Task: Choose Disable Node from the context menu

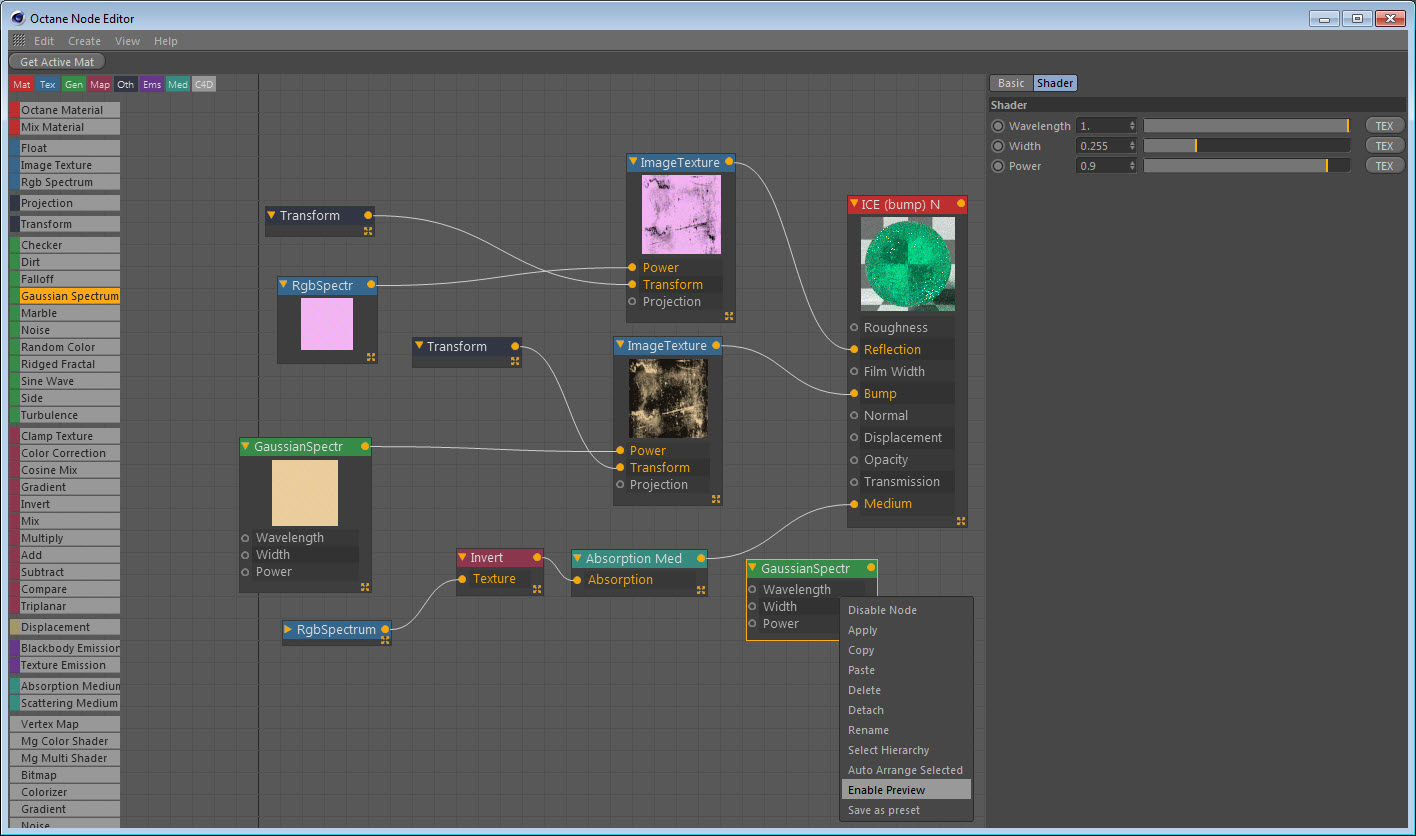Action: click(x=906, y=610)
